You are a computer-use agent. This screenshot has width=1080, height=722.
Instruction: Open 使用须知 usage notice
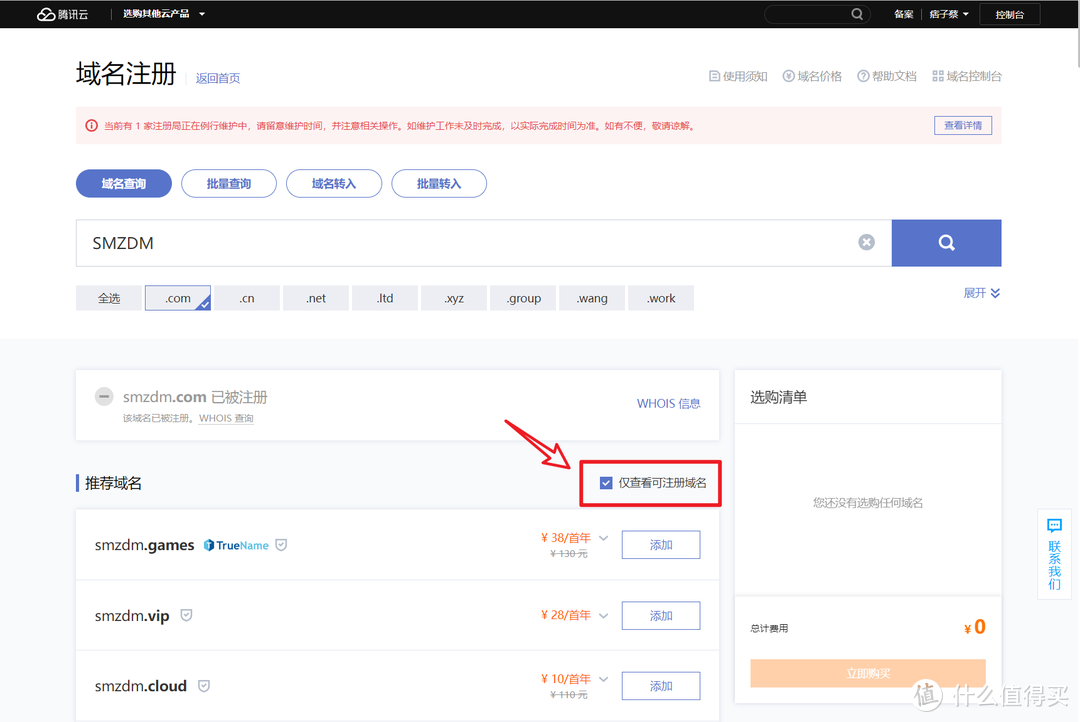click(x=738, y=76)
